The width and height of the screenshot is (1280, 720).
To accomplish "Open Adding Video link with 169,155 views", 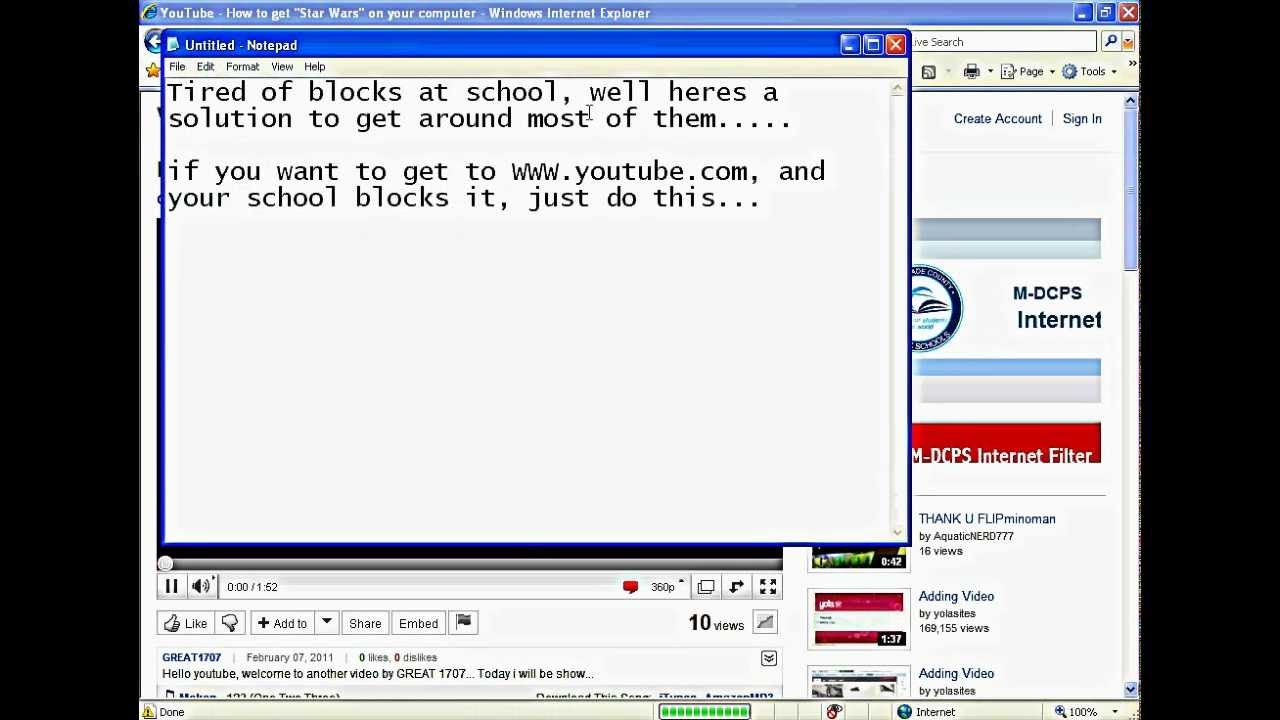I will pyautogui.click(x=956, y=597).
